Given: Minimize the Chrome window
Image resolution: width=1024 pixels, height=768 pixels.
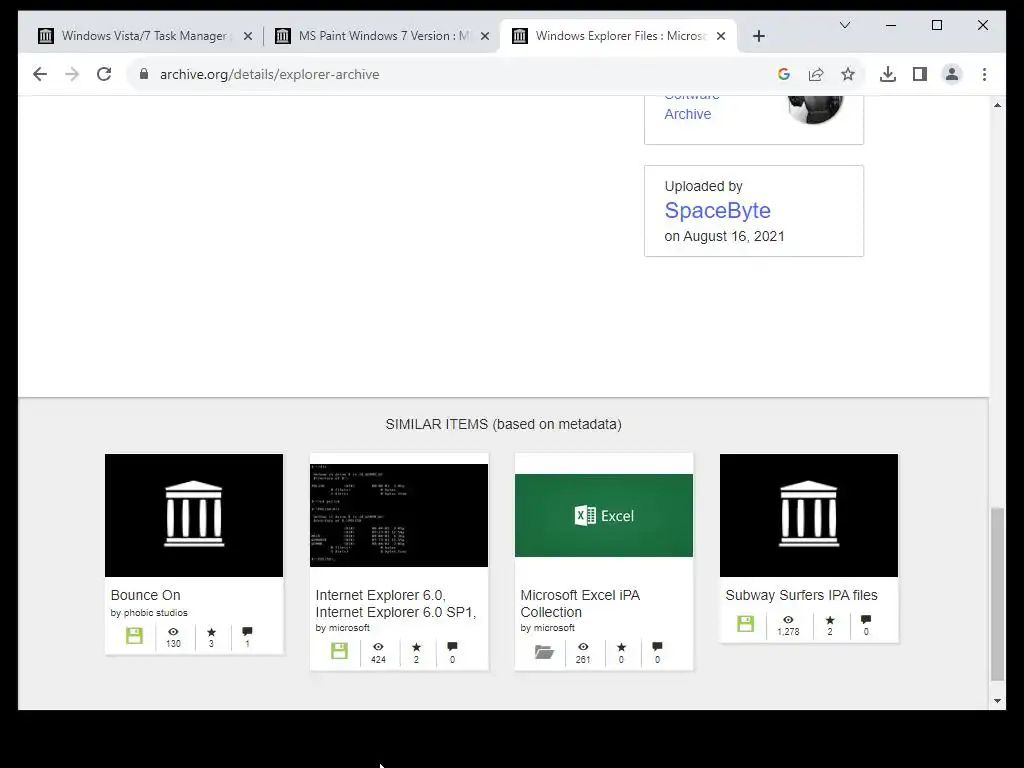Looking at the screenshot, I should click(891, 25).
